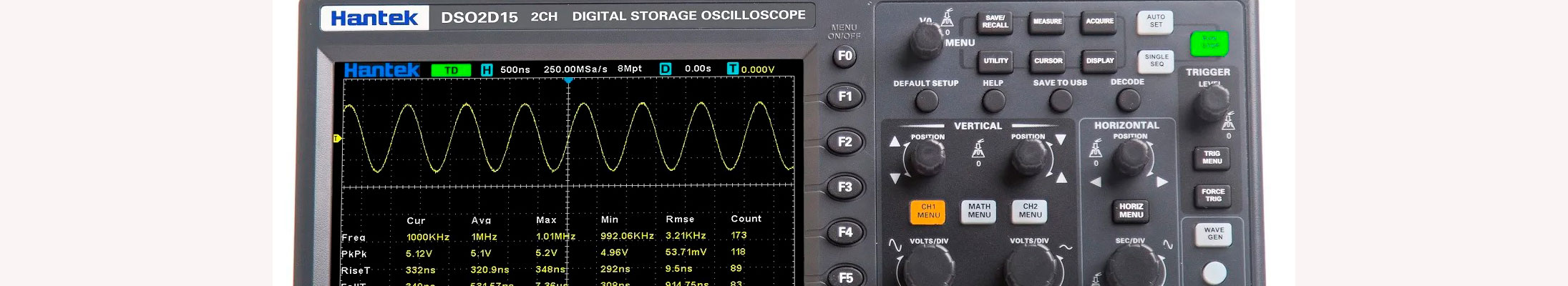Click the cyan D delay icon
Screen dimensions: 1568x286
pyautogui.click(x=666, y=69)
